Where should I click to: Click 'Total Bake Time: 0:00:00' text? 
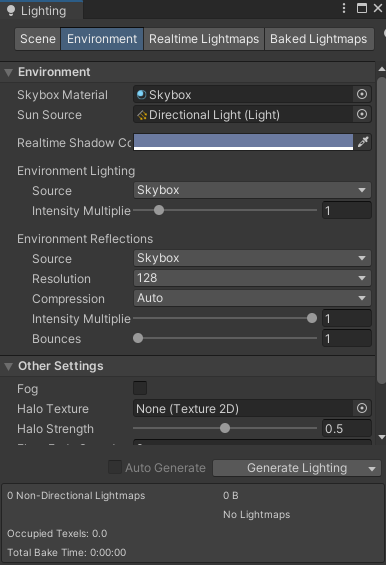pos(67,552)
